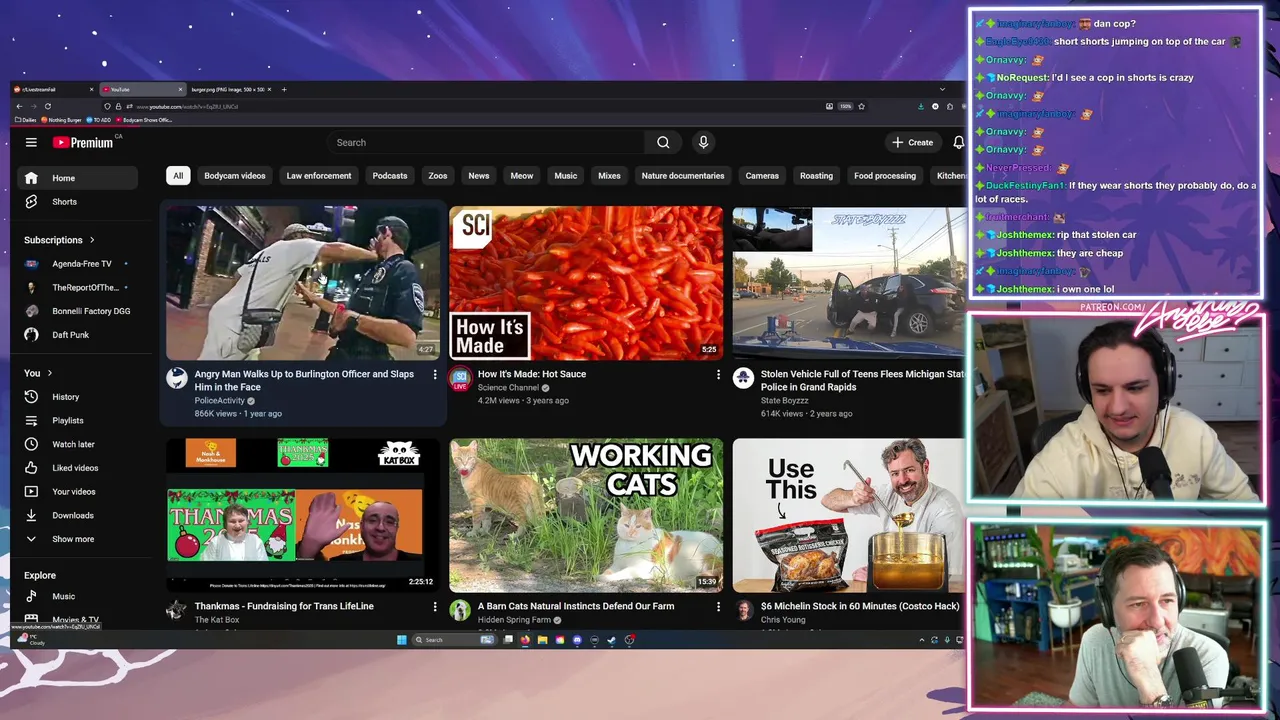1280x720 pixels.
Task: Open Shorts from the sidebar
Action: click(78, 202)
